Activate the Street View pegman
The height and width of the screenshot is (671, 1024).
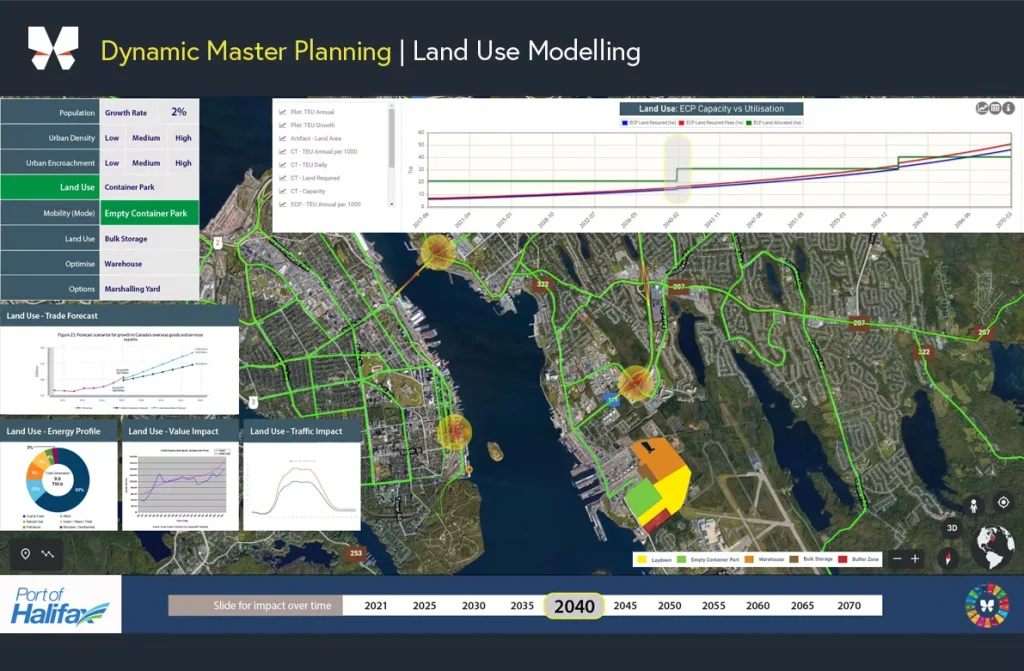973,506
